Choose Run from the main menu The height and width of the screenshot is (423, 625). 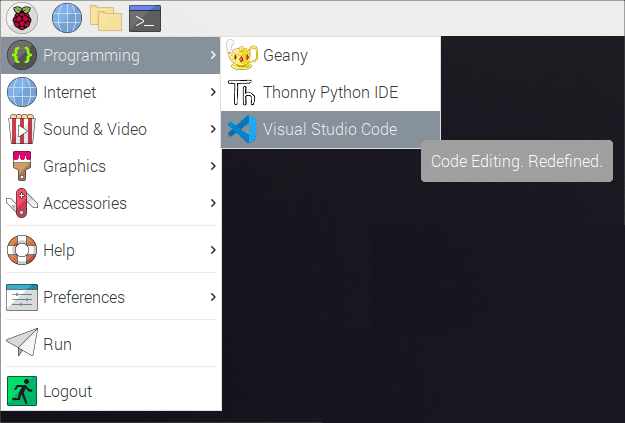[57, 344]
